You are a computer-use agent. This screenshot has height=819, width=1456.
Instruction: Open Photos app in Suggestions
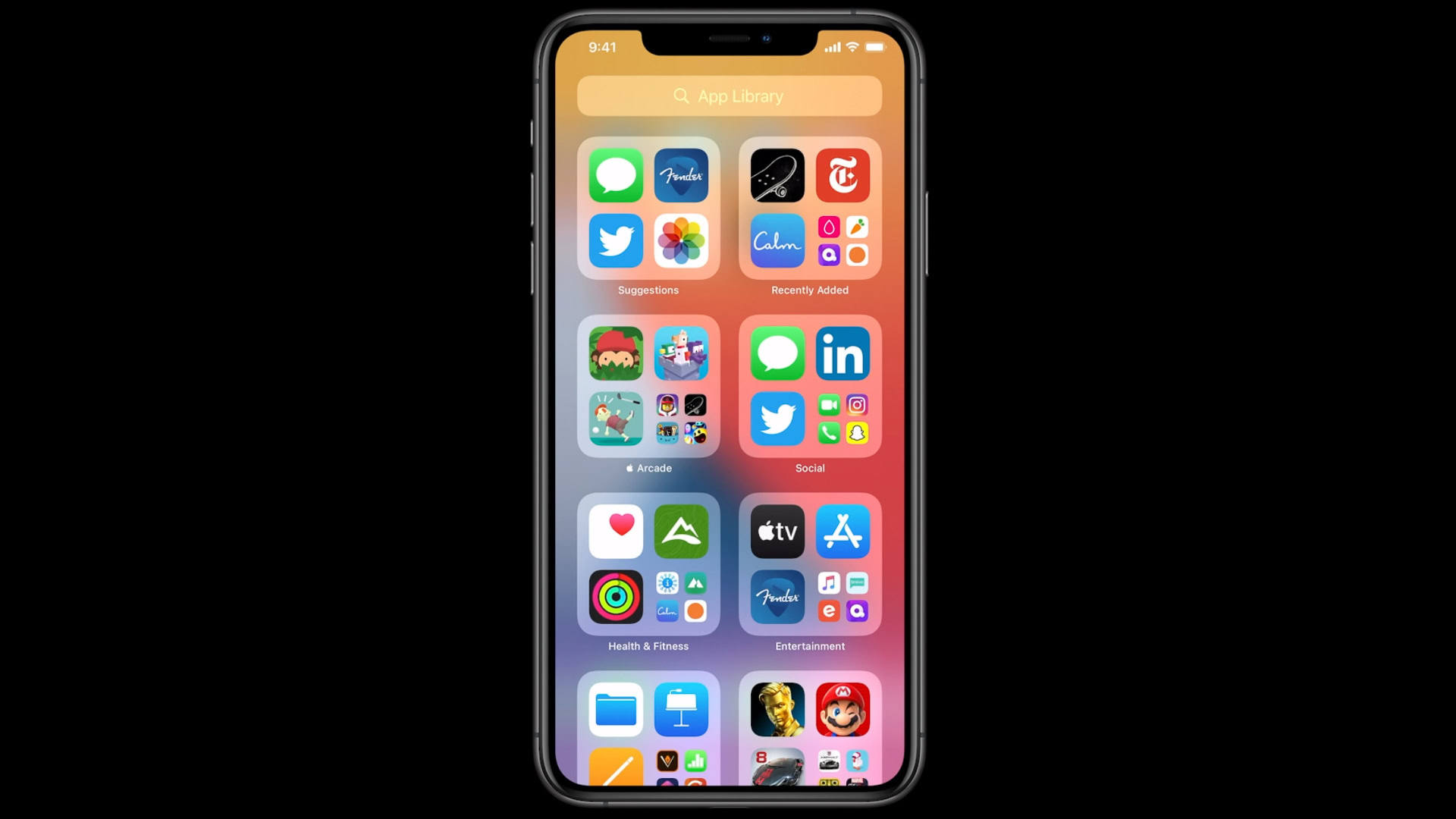coord(681,241)
